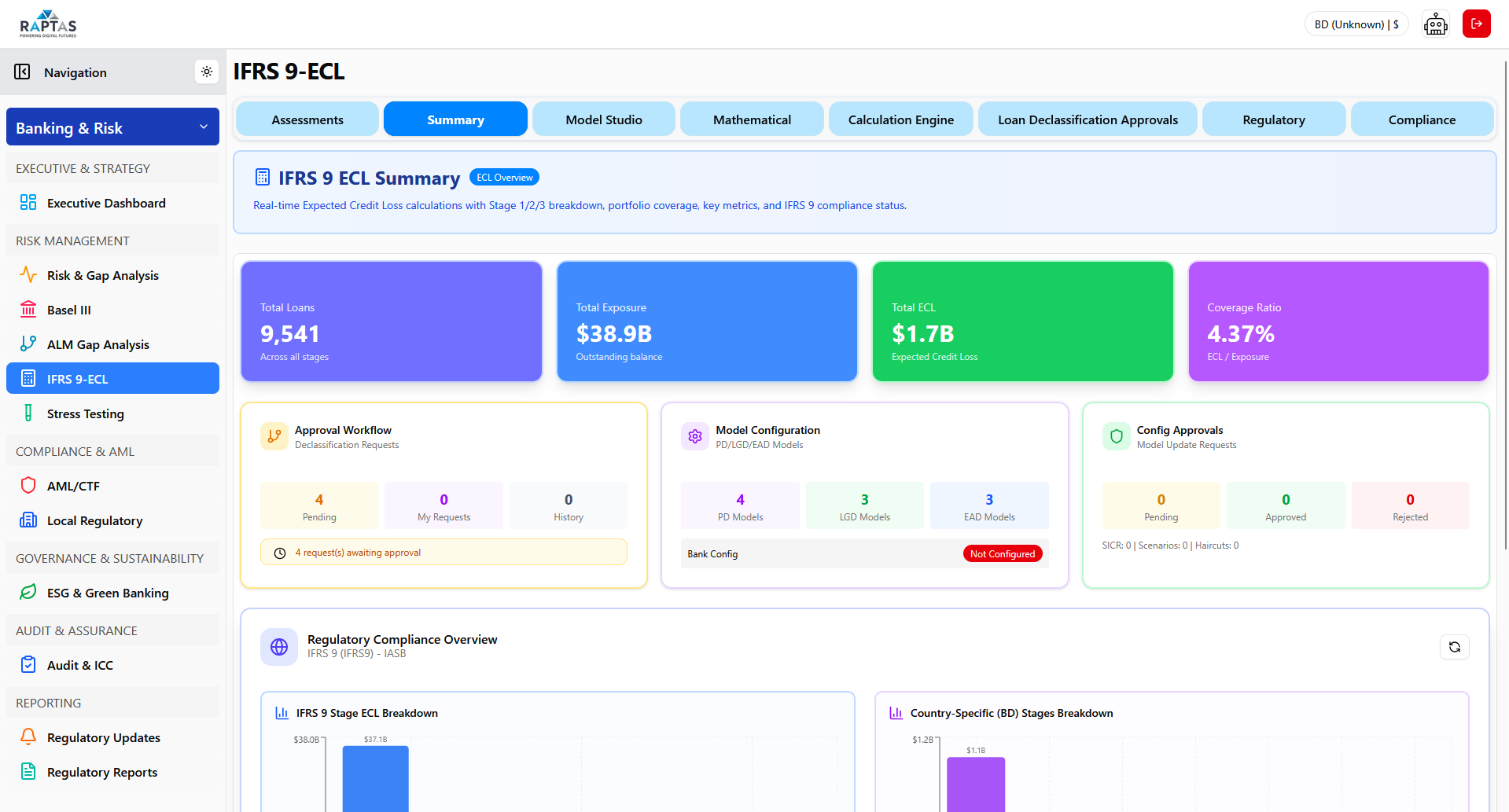The width and height of the screenshot is (1509, 812).
Task: Open the Regulatory Reports page
Action: tap(112, 772)
